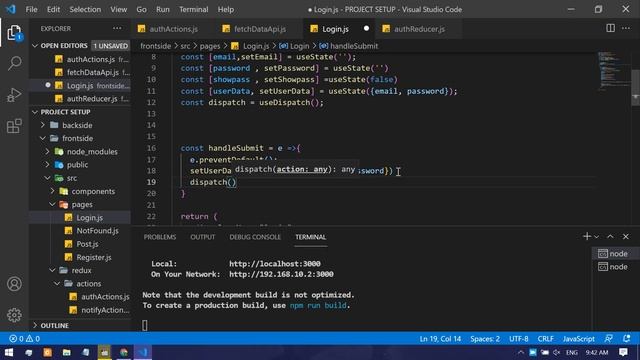Open the File menu
640x360 pixels.
pos(31,9)
